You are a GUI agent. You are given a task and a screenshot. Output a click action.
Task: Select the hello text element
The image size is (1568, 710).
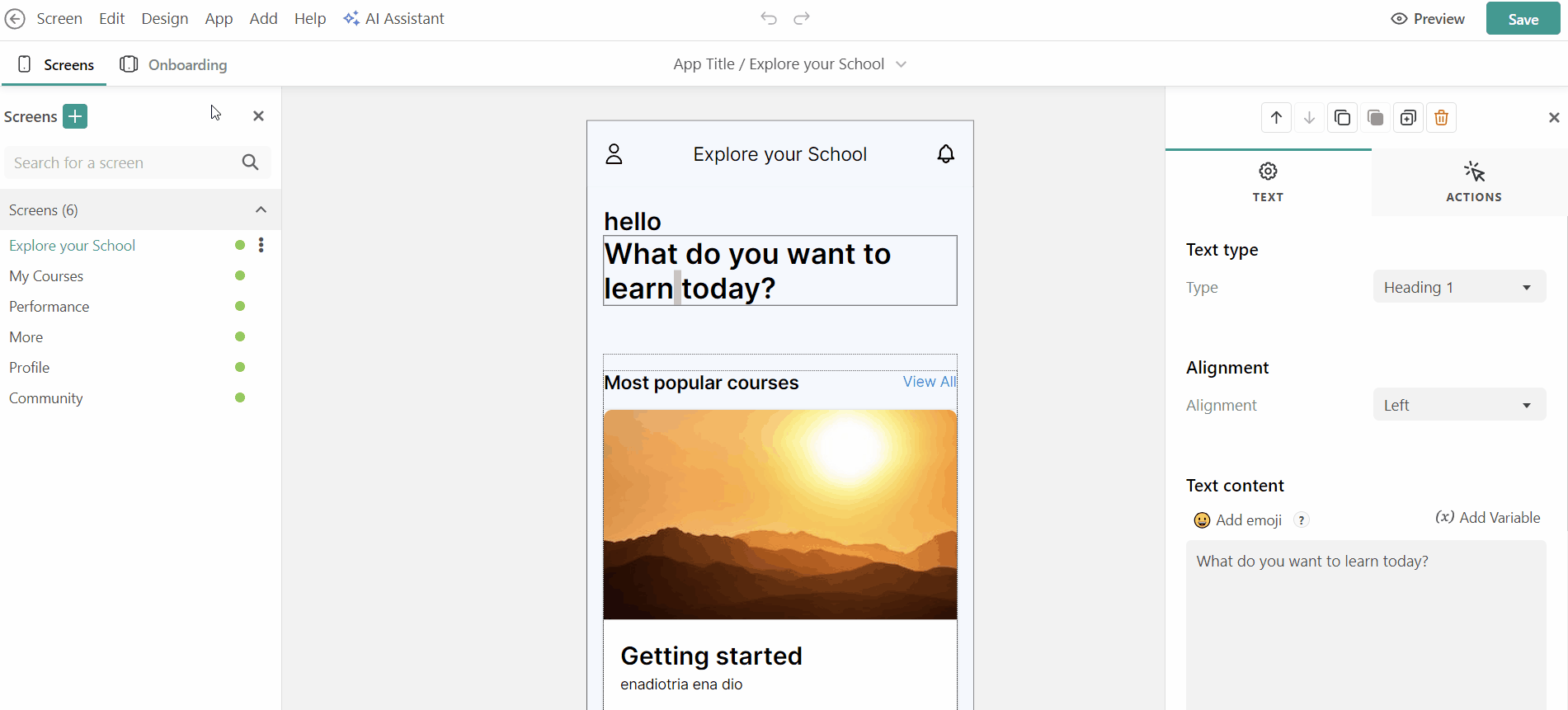633,221
